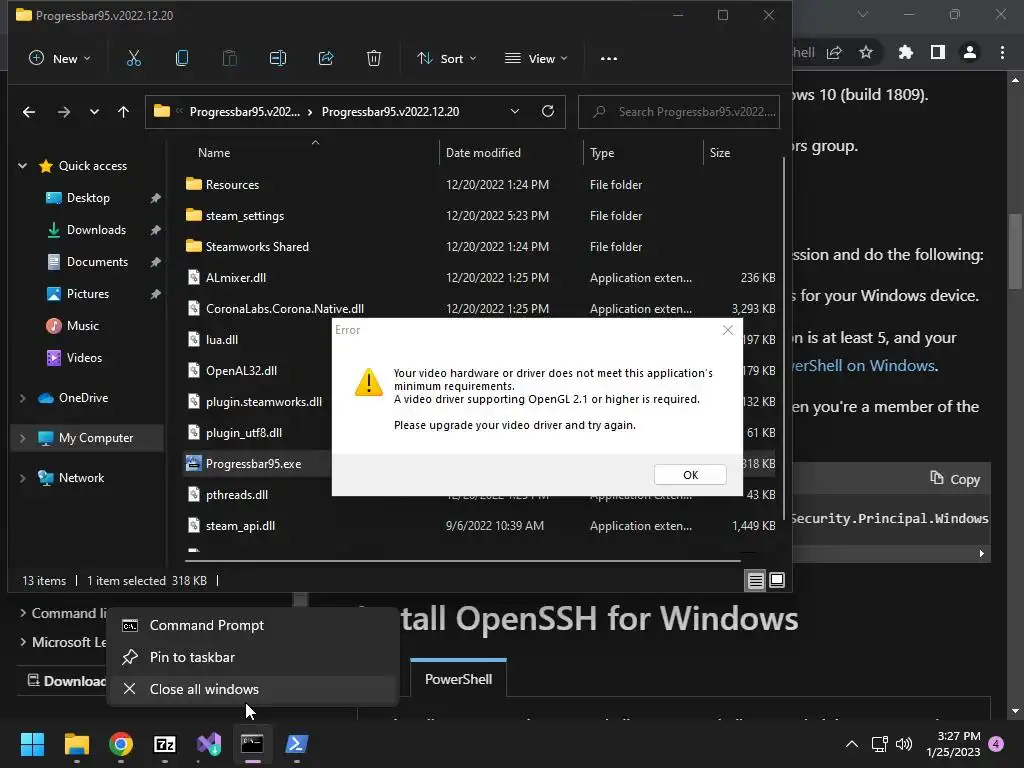Bookmark page with Chrome star icon
The height and width of the screenshot is (768, 1024).
coord(866,52)
